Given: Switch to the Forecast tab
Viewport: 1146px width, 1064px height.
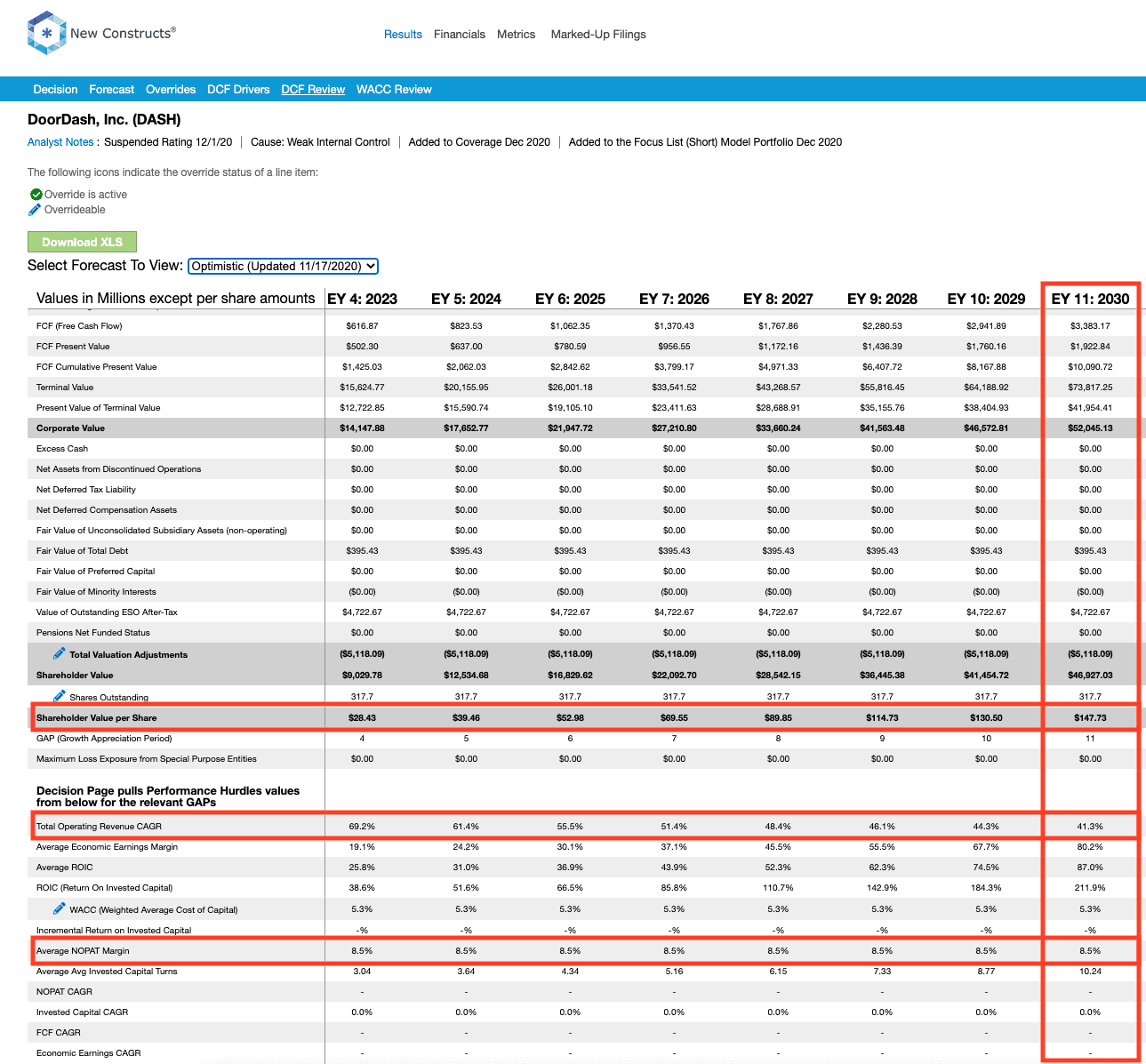Looking at the screenshot, I should (112, 90).
